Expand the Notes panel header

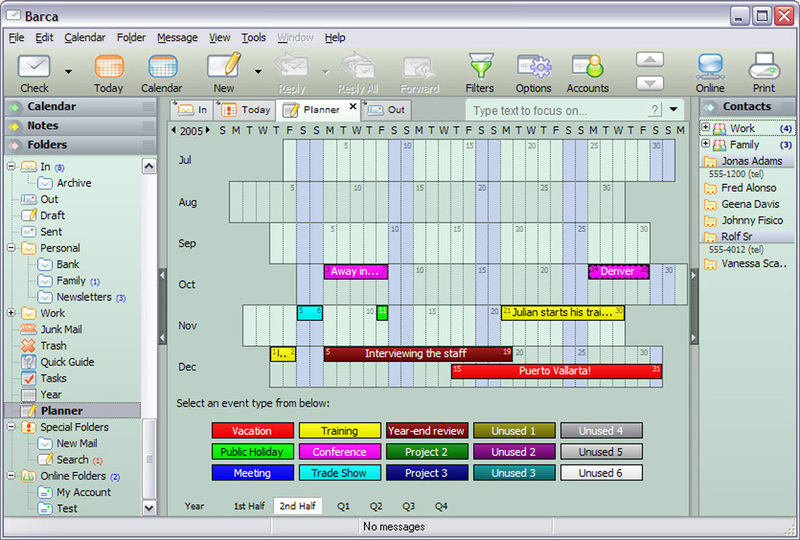[81, 126]
